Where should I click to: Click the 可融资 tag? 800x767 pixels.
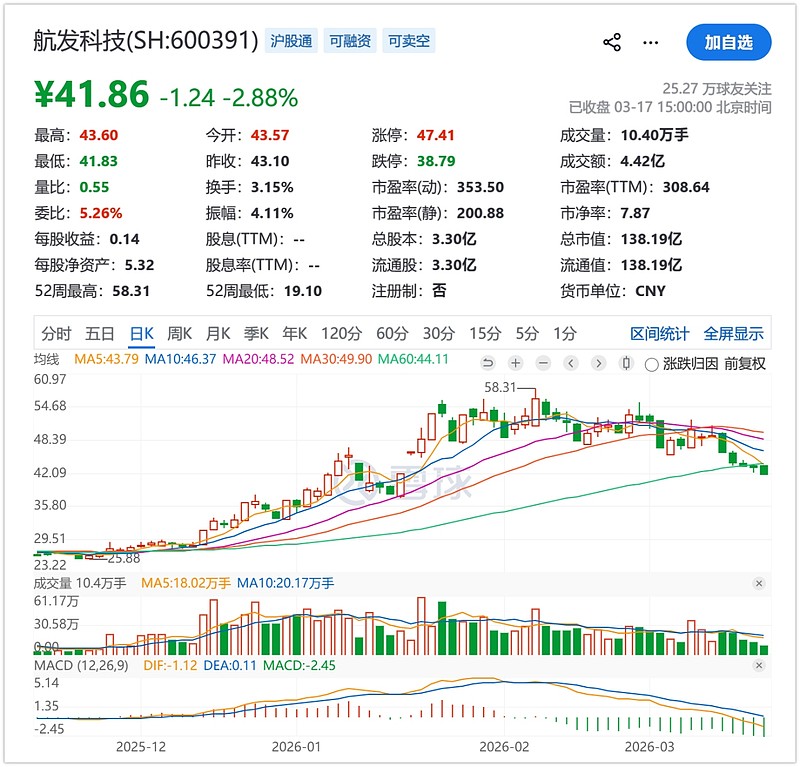coord(350,41)
